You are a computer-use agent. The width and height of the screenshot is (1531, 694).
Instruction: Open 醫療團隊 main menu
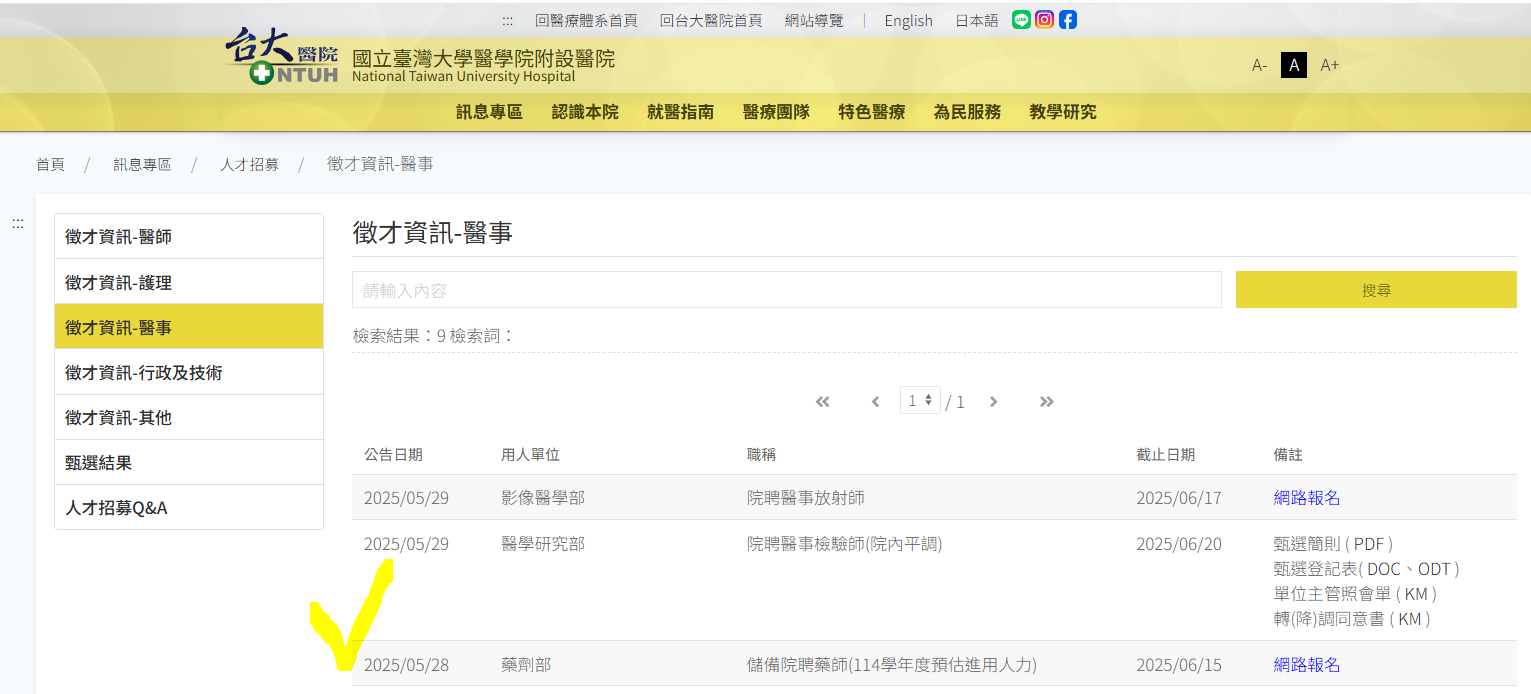coord(776,112)
